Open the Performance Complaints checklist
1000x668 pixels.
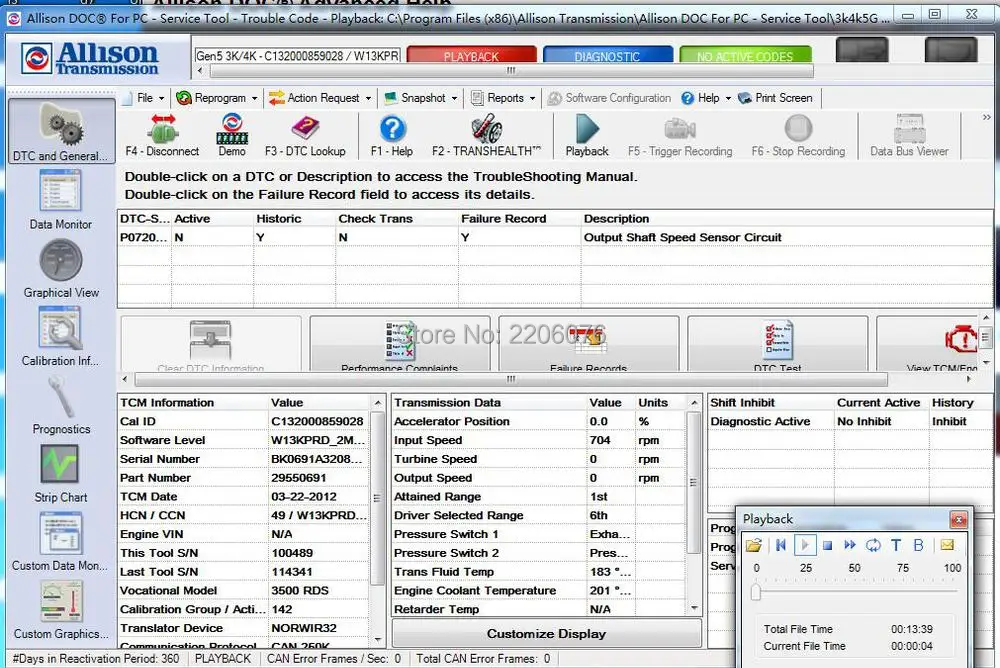coord(400,344)
